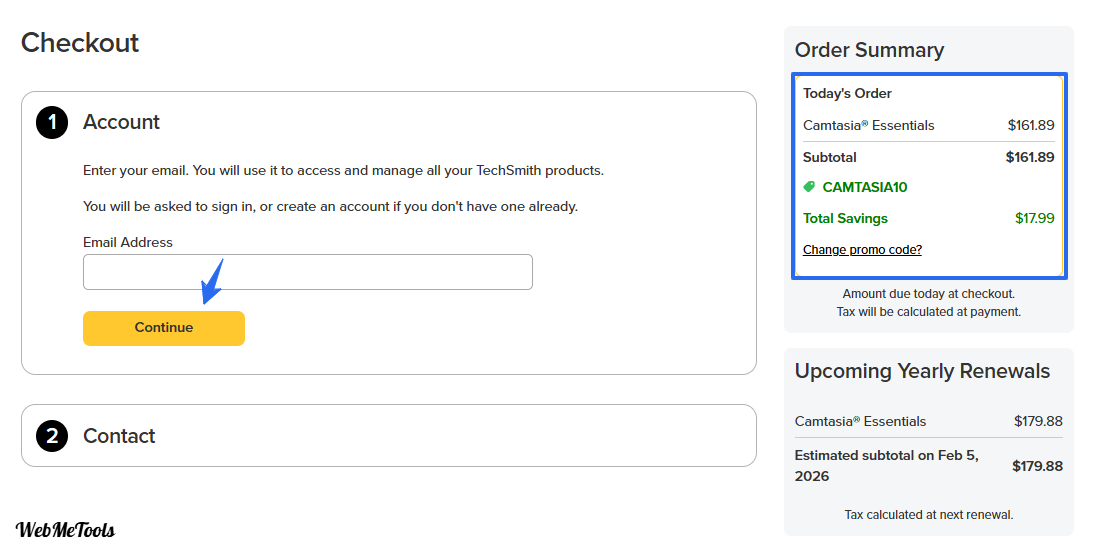Click the Upcoming Yearly Renewals heading

click(922, 371)
